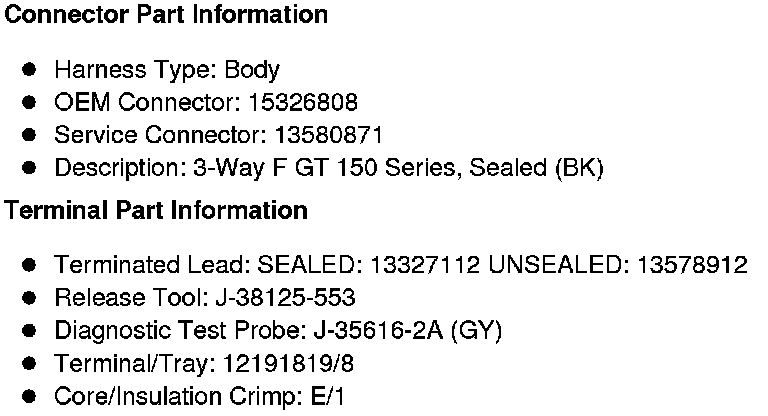Click the bullet beside Harness Type
The height and width of the screenshot is (416, 768).
(x=30, y=70)
